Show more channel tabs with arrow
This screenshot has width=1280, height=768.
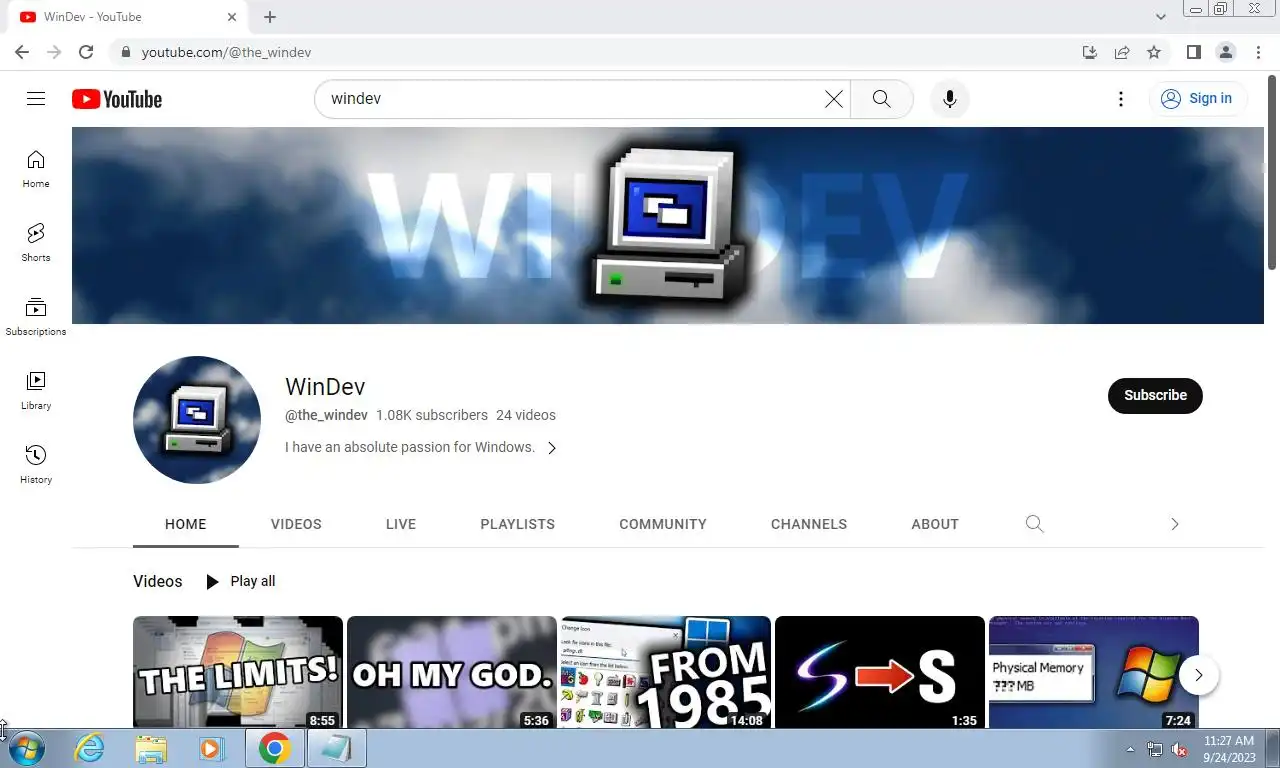pyautogui.click(x=1175, y=524)
